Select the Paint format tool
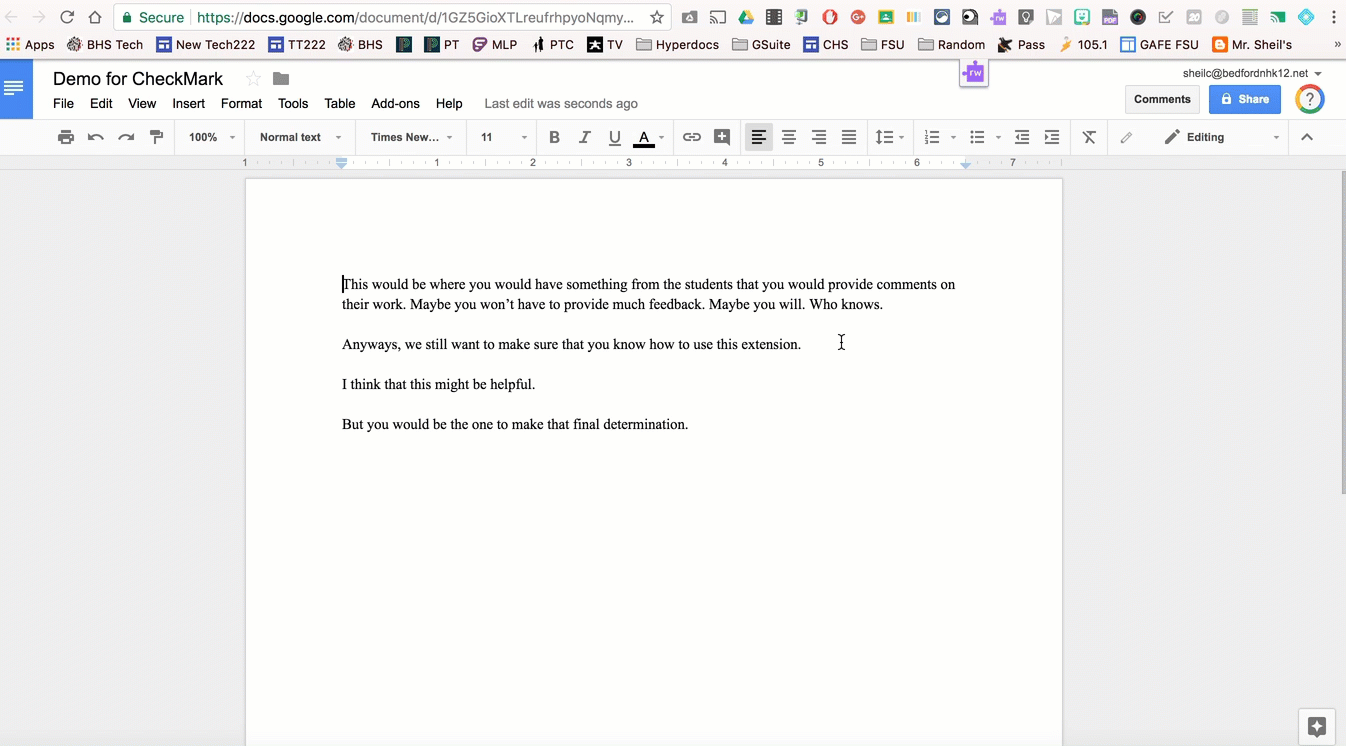Image resolution: width=1346 pixels, height=746 pixels. (x=156, y=137)
